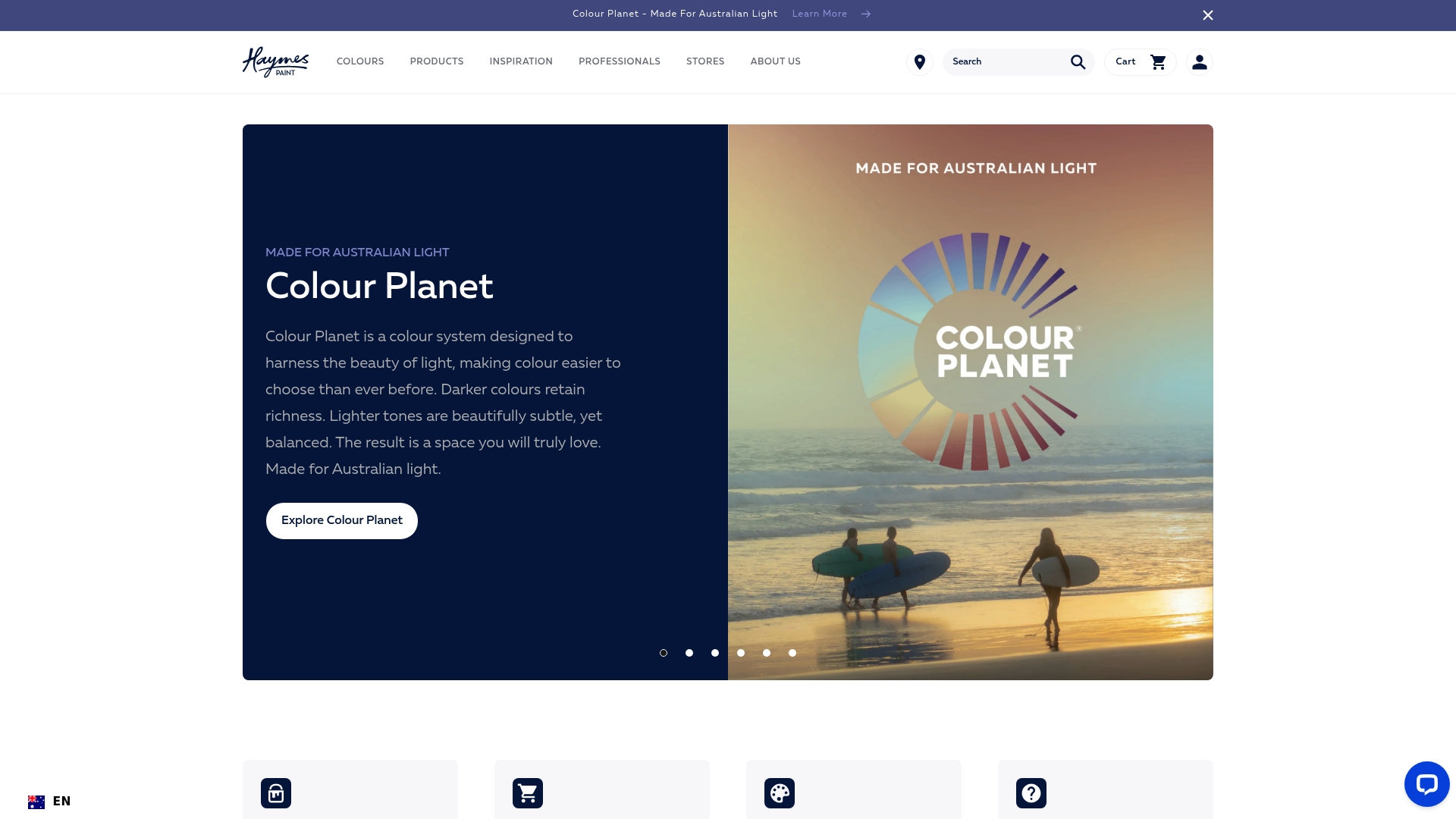Select the third carousel slide dot
Screen dimensions: 1456x819
click(715, 653)
